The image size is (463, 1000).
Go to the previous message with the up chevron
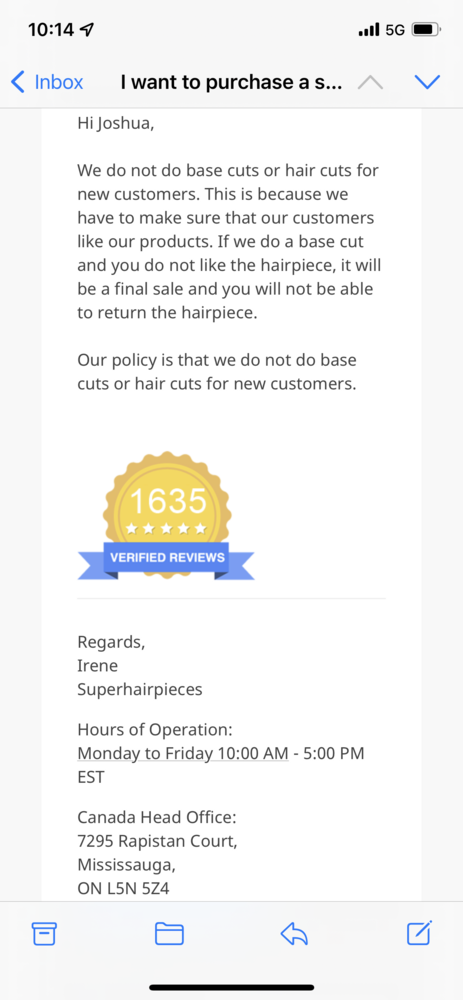pos(371,82)
